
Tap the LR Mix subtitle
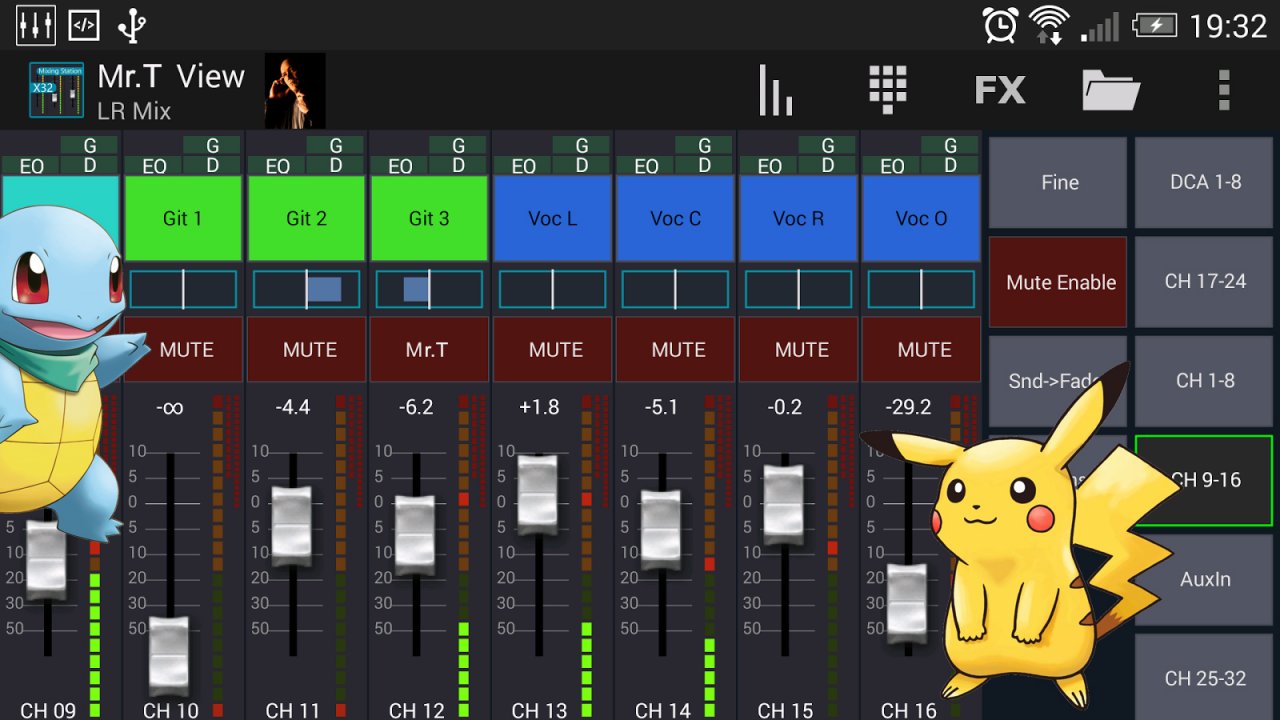tap(134, 111)
